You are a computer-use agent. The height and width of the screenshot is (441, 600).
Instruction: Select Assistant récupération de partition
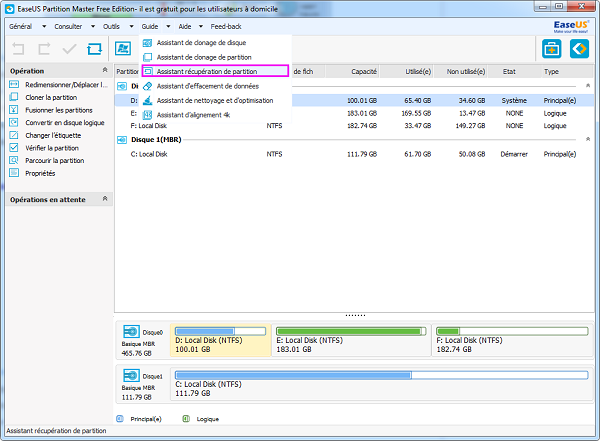215,71
